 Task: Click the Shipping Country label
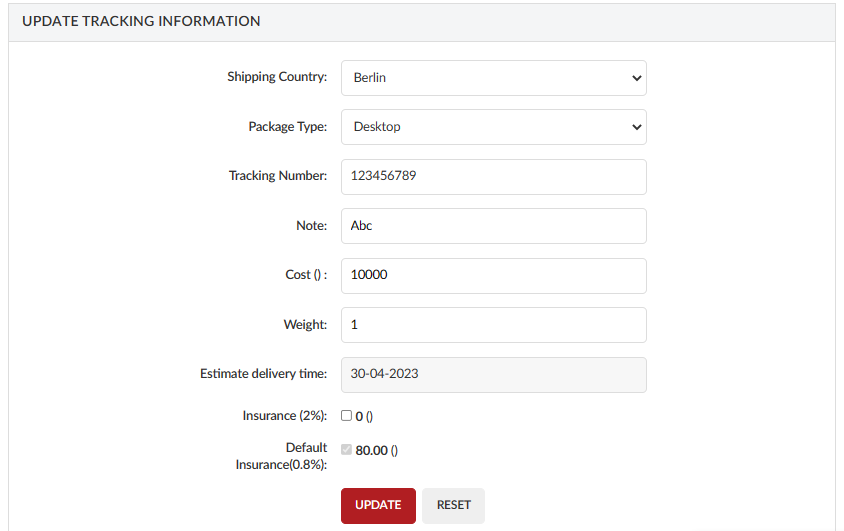(x=277, y=76)
